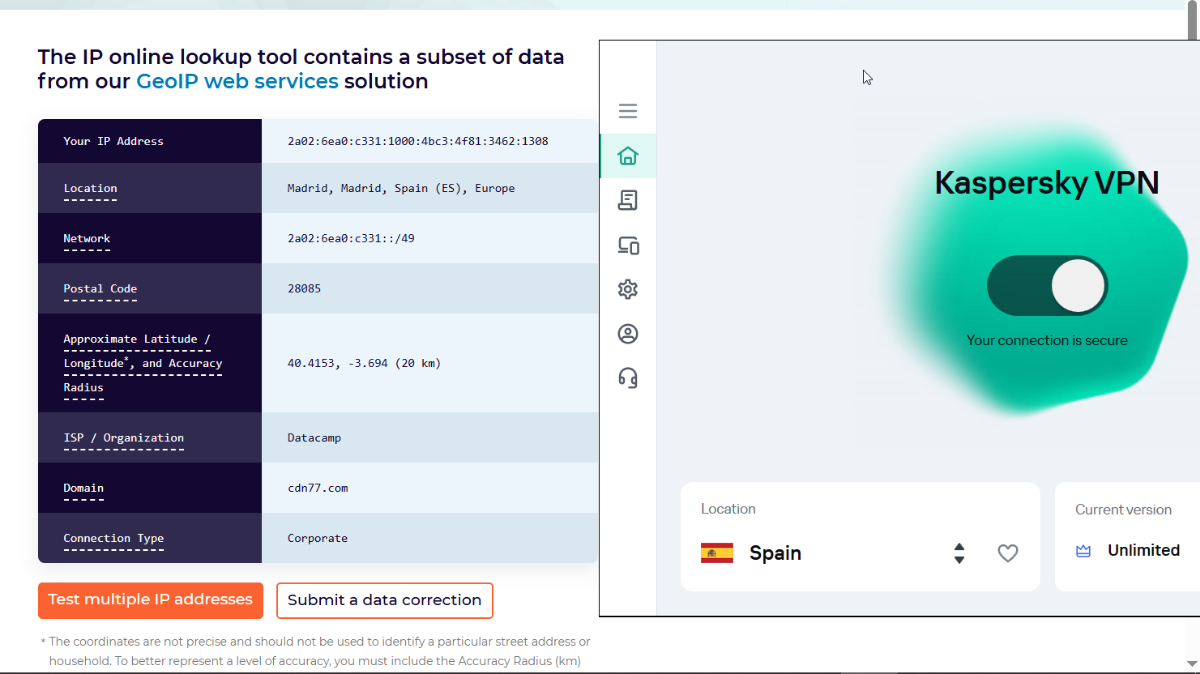
Task: Open the account profile icon in Kaspersky
Action: (628, 334)
